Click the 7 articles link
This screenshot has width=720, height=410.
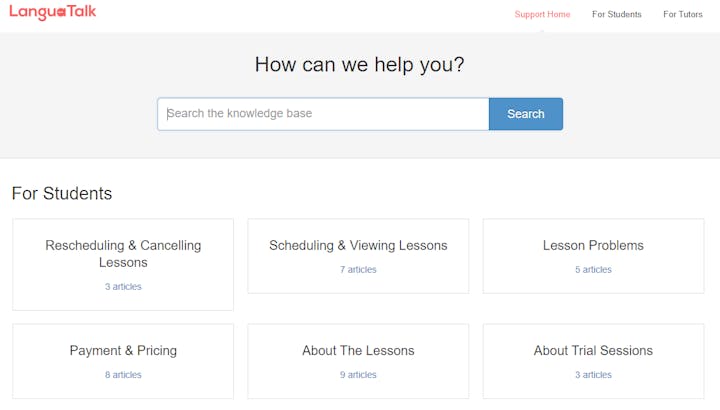(x=358, y=270)
